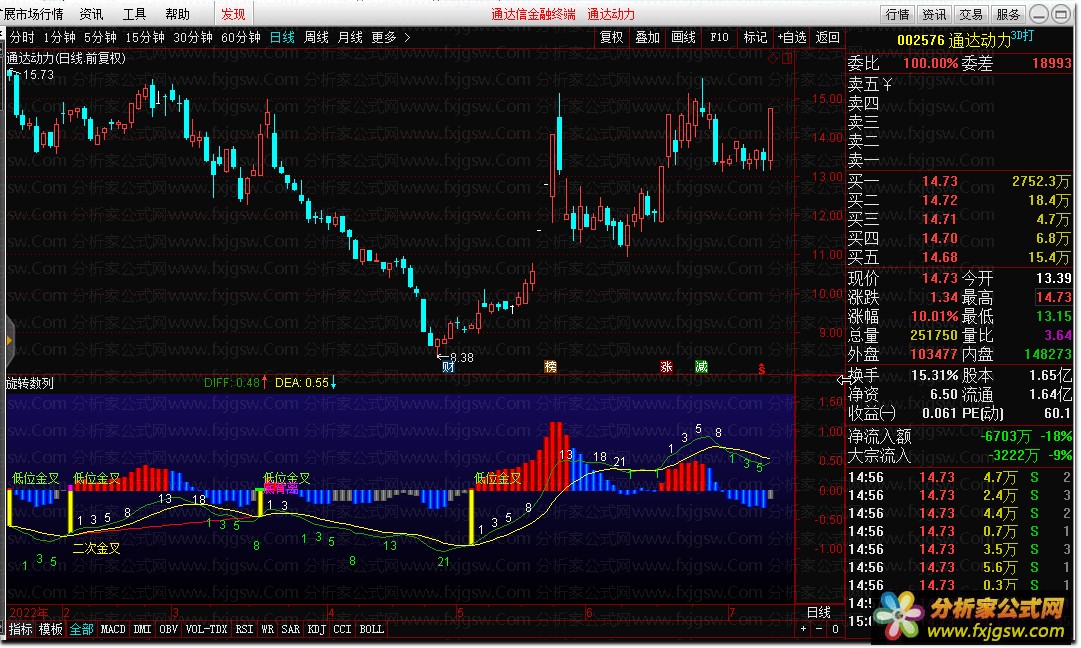Switch to 5分钟 period
Image resolution: width=1081 pixels, height=648 pixels.
(100, 37)
